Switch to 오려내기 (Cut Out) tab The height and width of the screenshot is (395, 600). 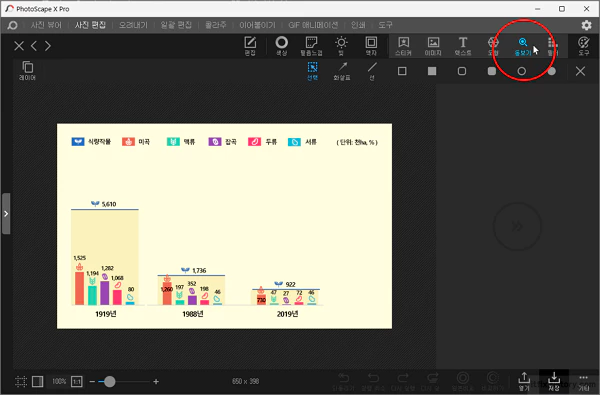133,25
